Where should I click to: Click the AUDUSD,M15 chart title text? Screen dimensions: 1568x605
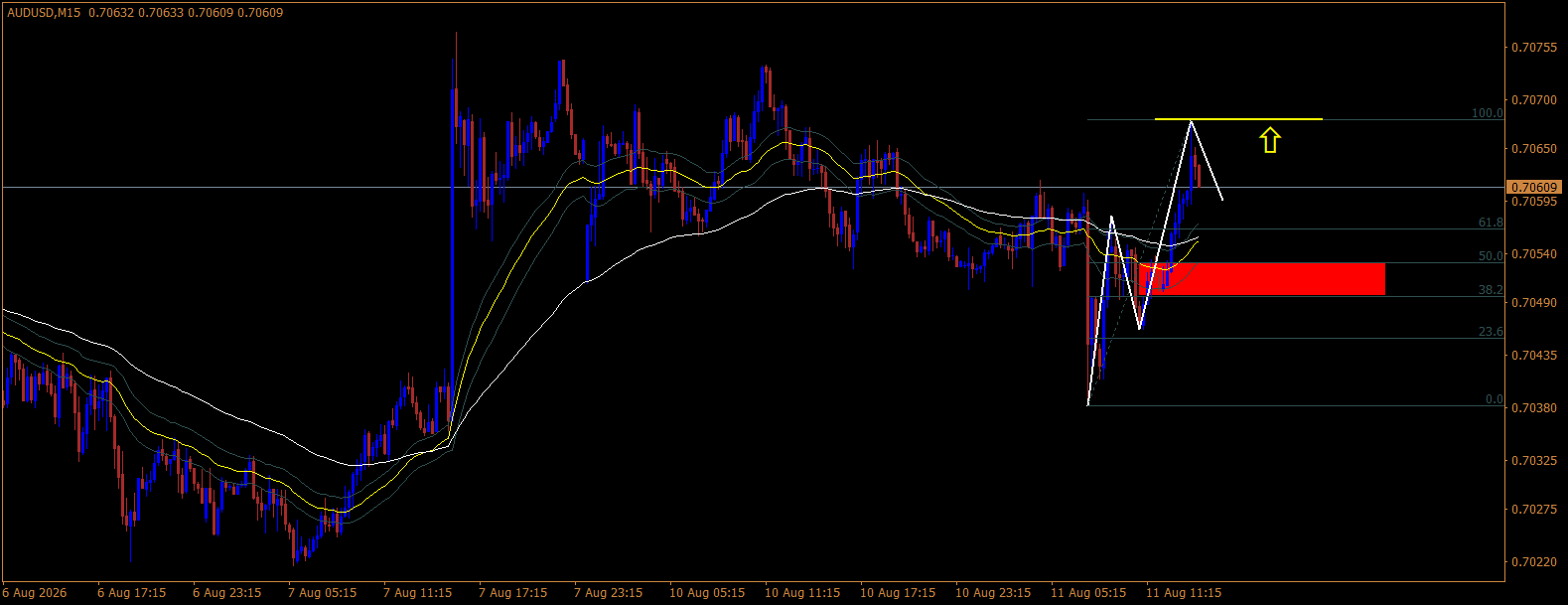point(45,13)
